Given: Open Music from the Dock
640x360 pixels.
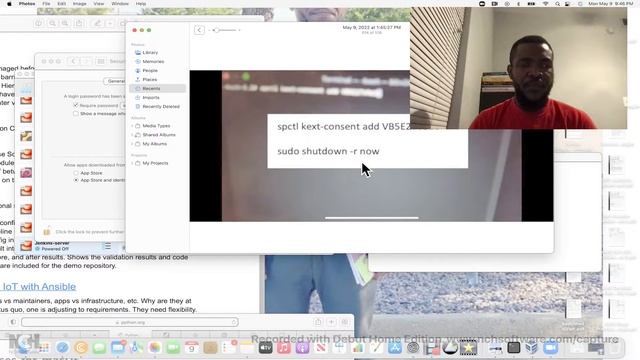Looking at the screenshot, I should point(284,348).
